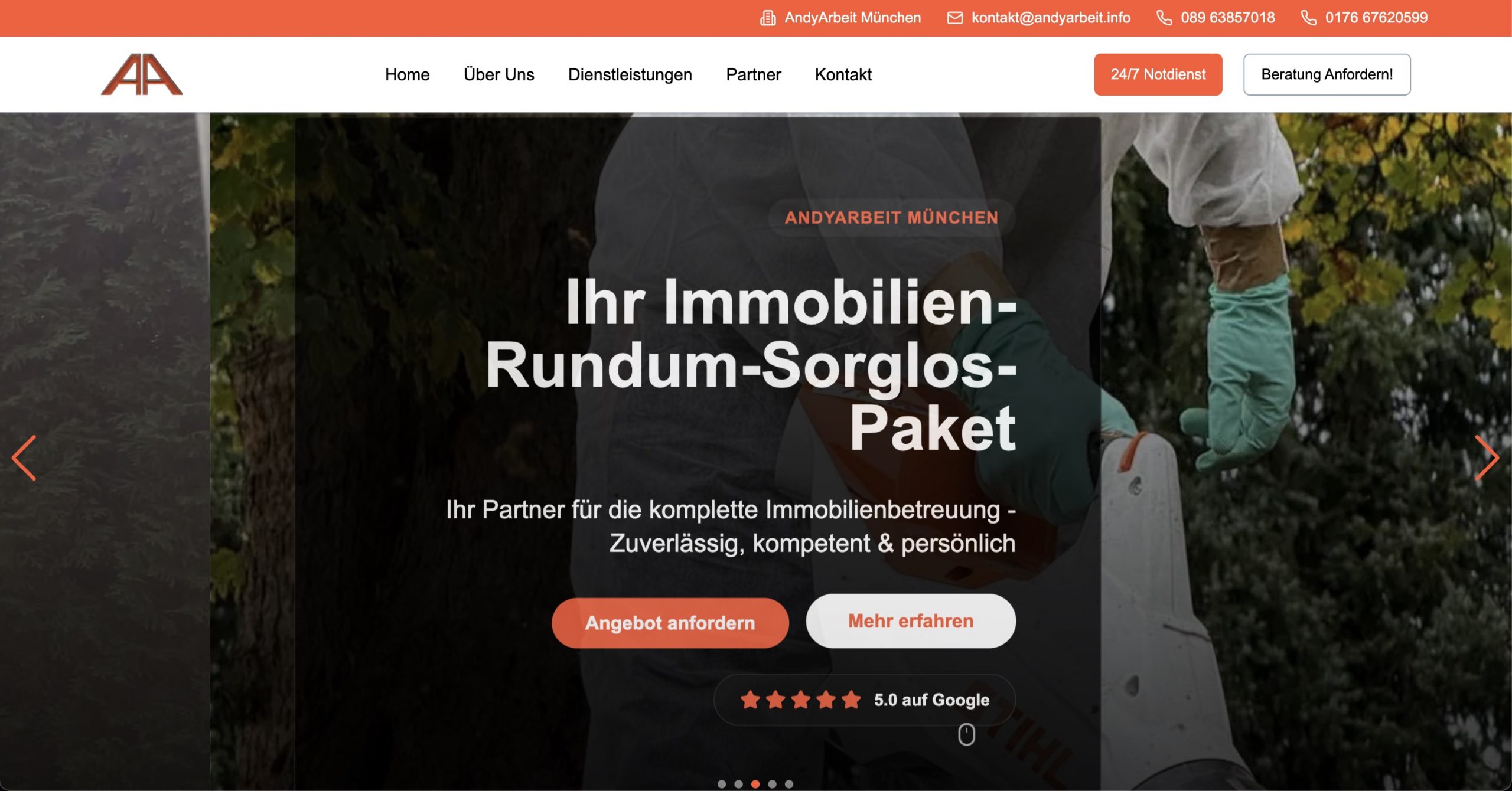The image size is (1512, 791).
Task: Click the envelope icon beside the email address
Action: (x=955, y=18)
